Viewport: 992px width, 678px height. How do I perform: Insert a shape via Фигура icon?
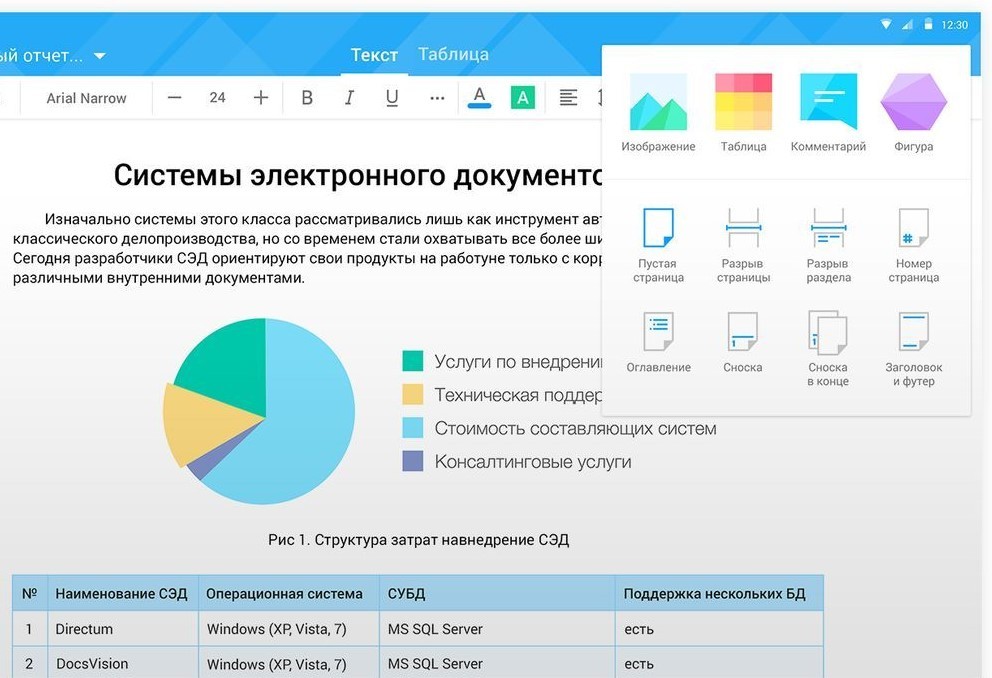(913, 103)
